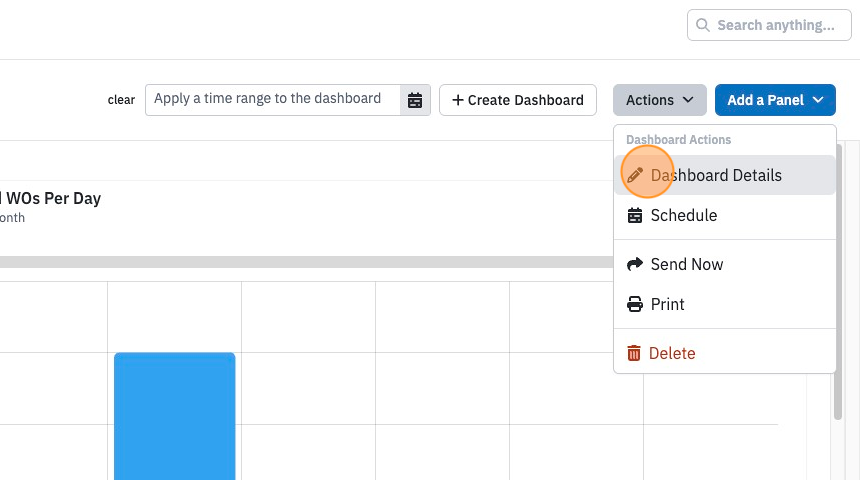
Task: Click the red trash icon for Delete
Action: point(633,353)
